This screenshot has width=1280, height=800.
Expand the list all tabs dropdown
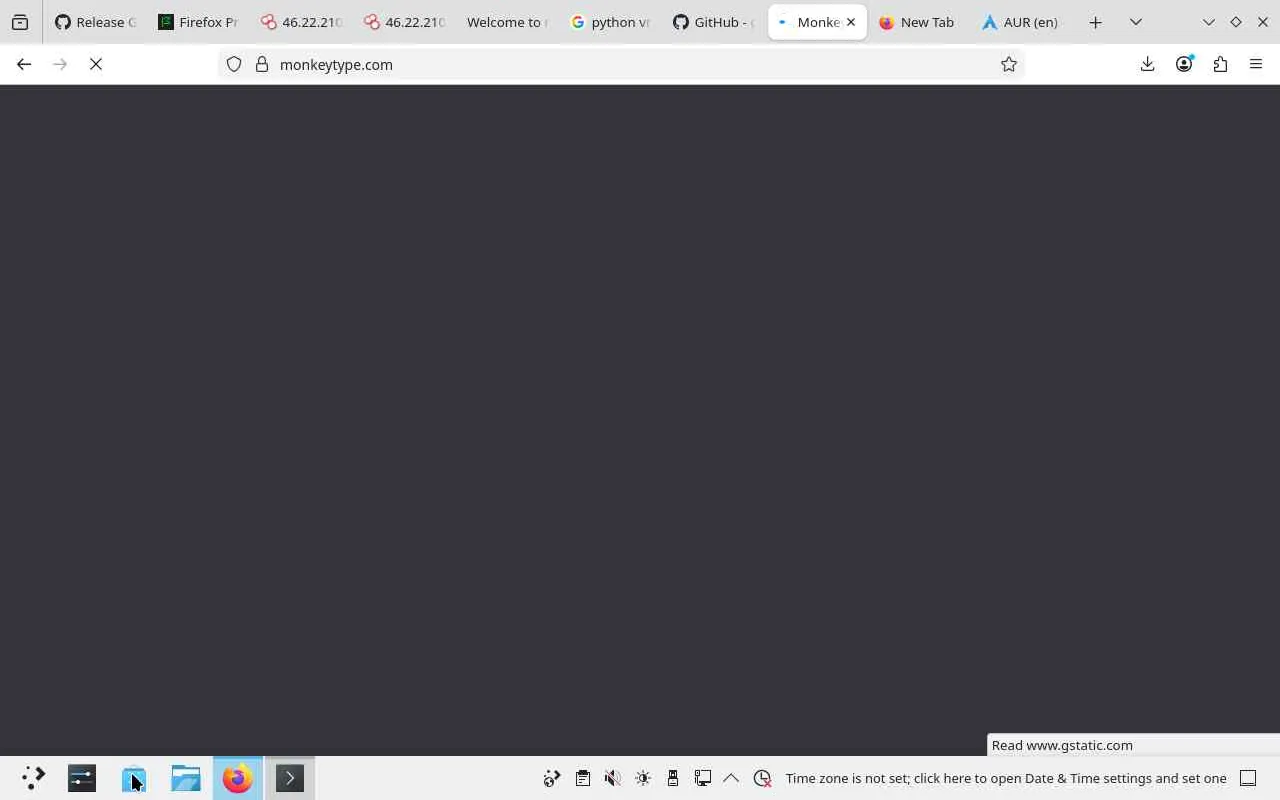[1136, 22]
